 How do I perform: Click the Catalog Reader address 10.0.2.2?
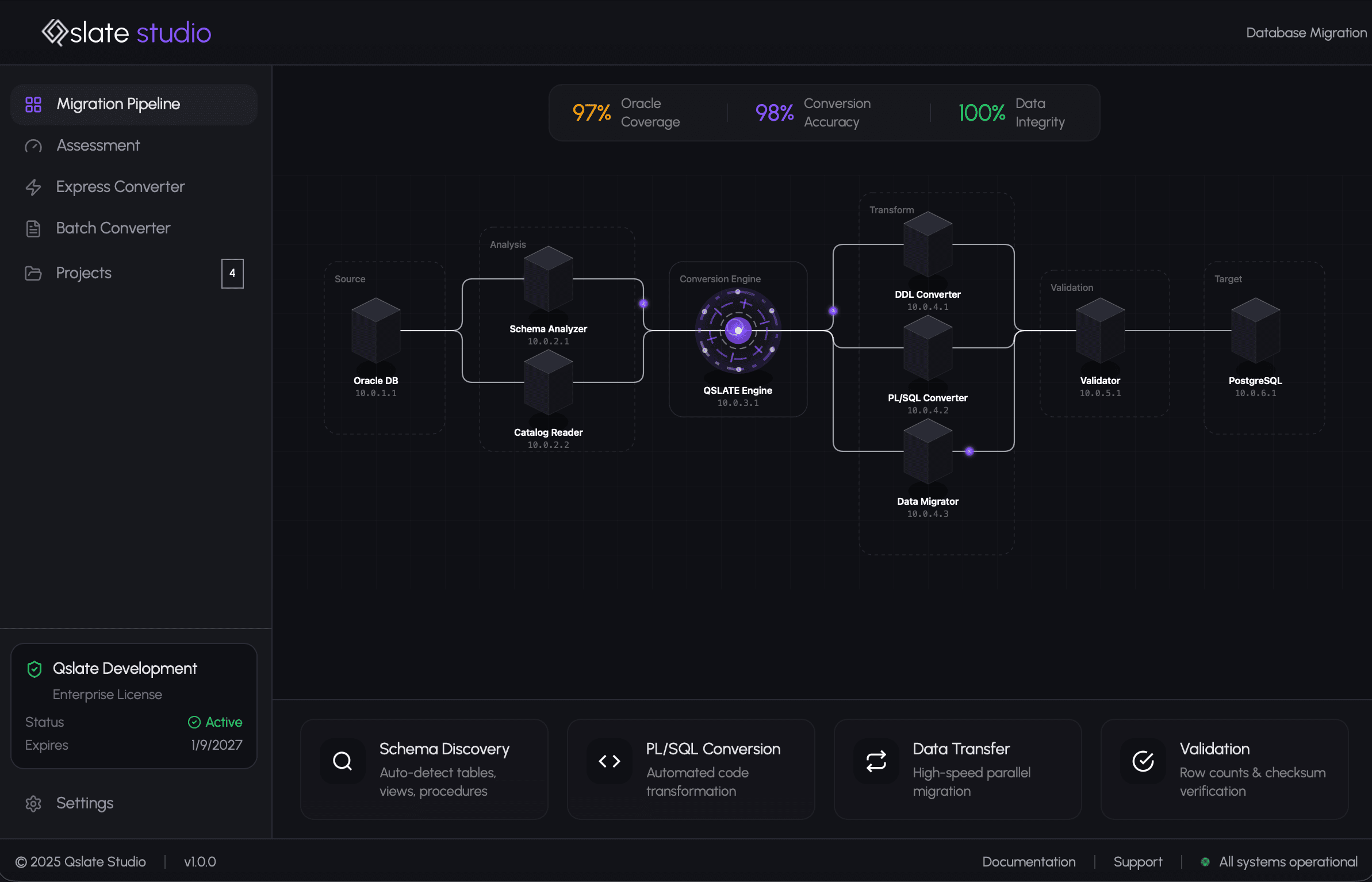click(x=548, y=445)
